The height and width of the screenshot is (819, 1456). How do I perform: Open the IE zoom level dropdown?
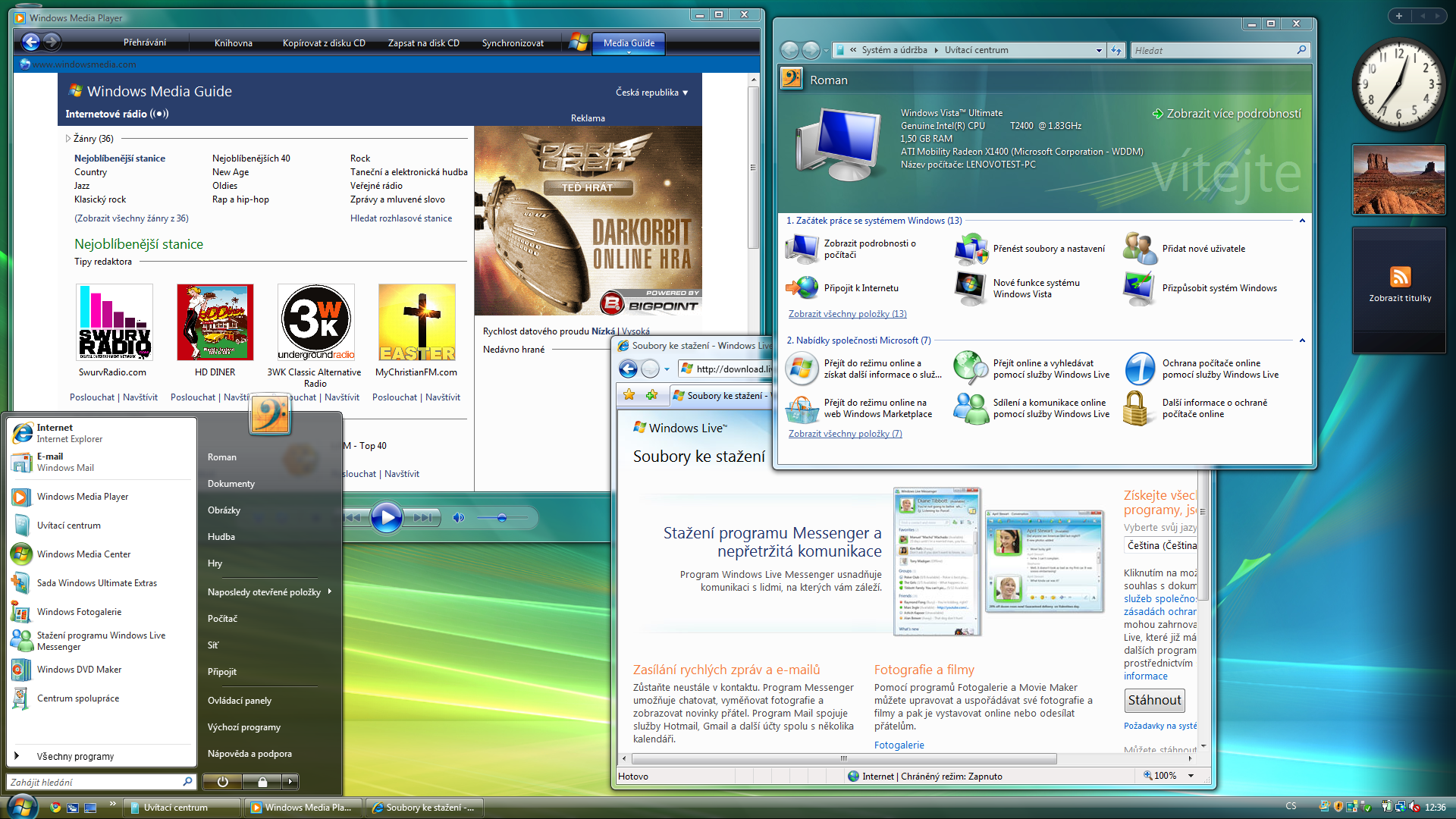[1191, 776]
